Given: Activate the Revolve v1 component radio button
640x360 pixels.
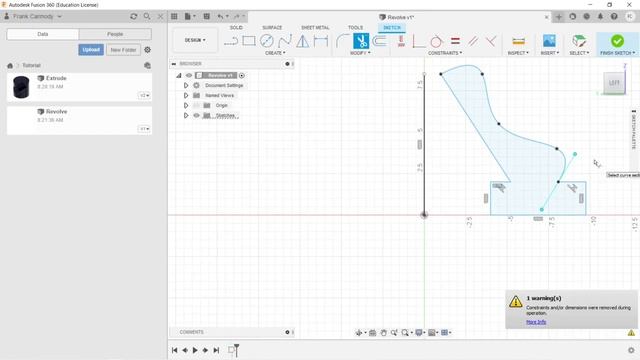Looking at the screenshot, I should click(x=242, y=75).
